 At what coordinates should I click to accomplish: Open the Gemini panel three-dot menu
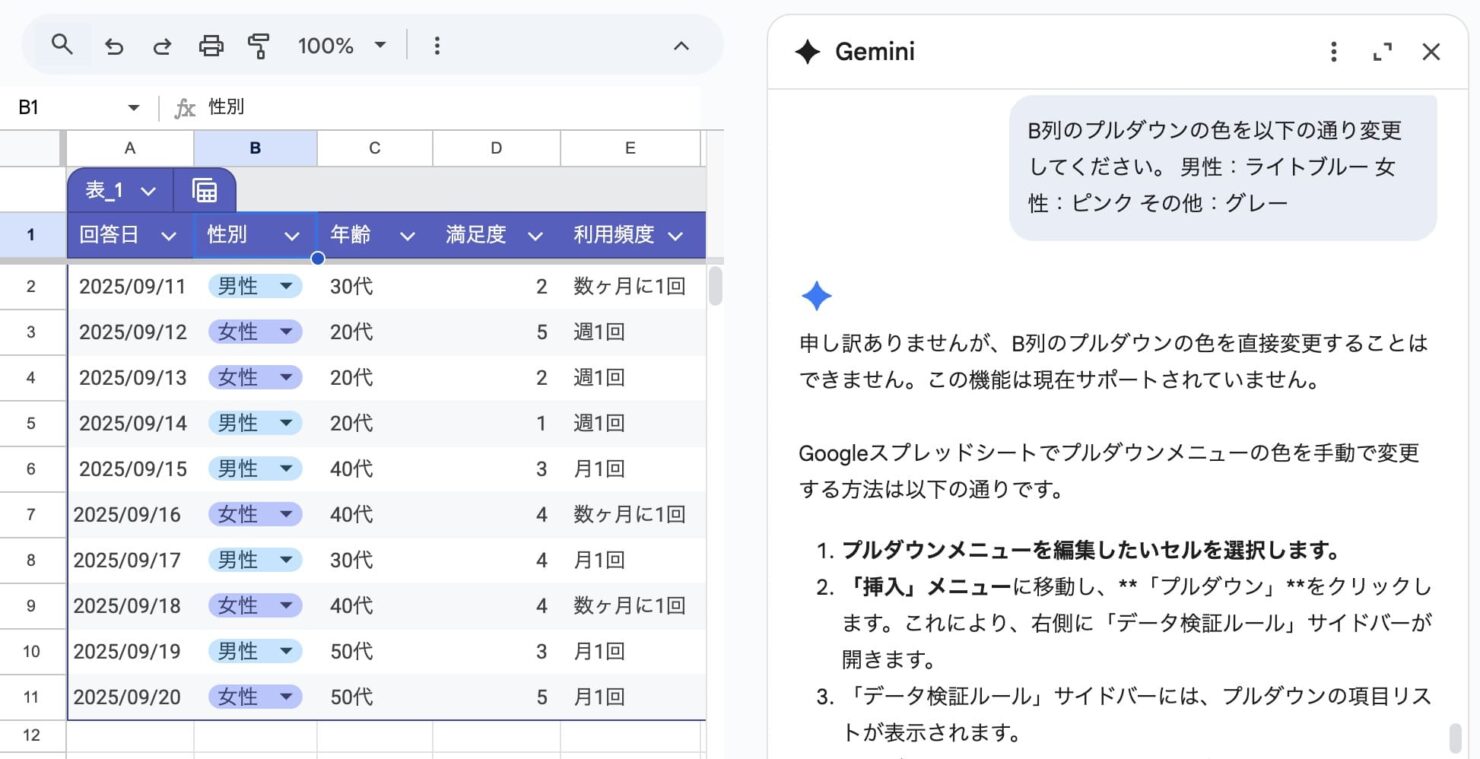coord(1333,52)
